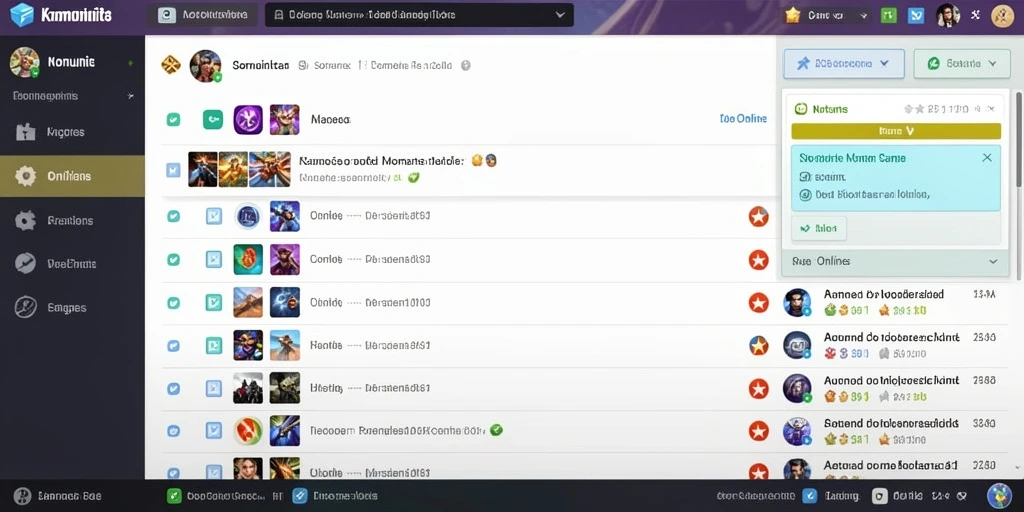1024x512 pixels.
Task: Select Grentions in the left sidebar
Action: 70,221
